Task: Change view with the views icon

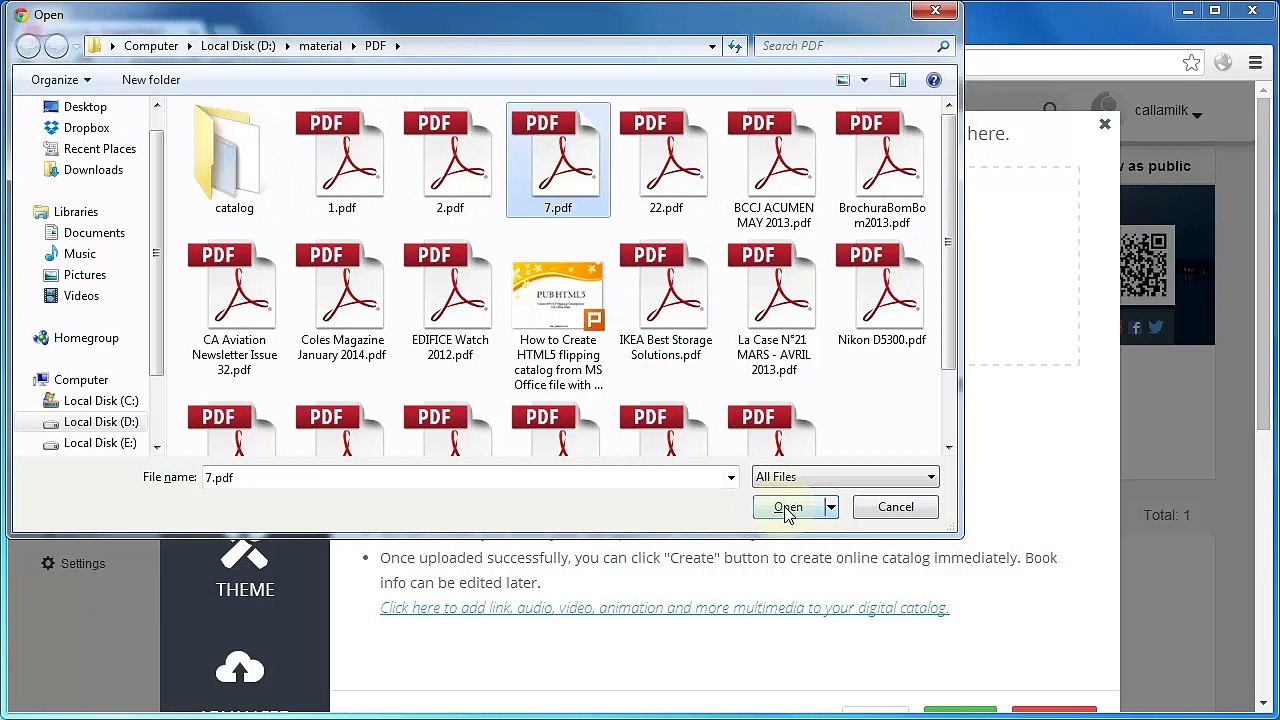Action: pyautogui.click(x=843, y=80)
